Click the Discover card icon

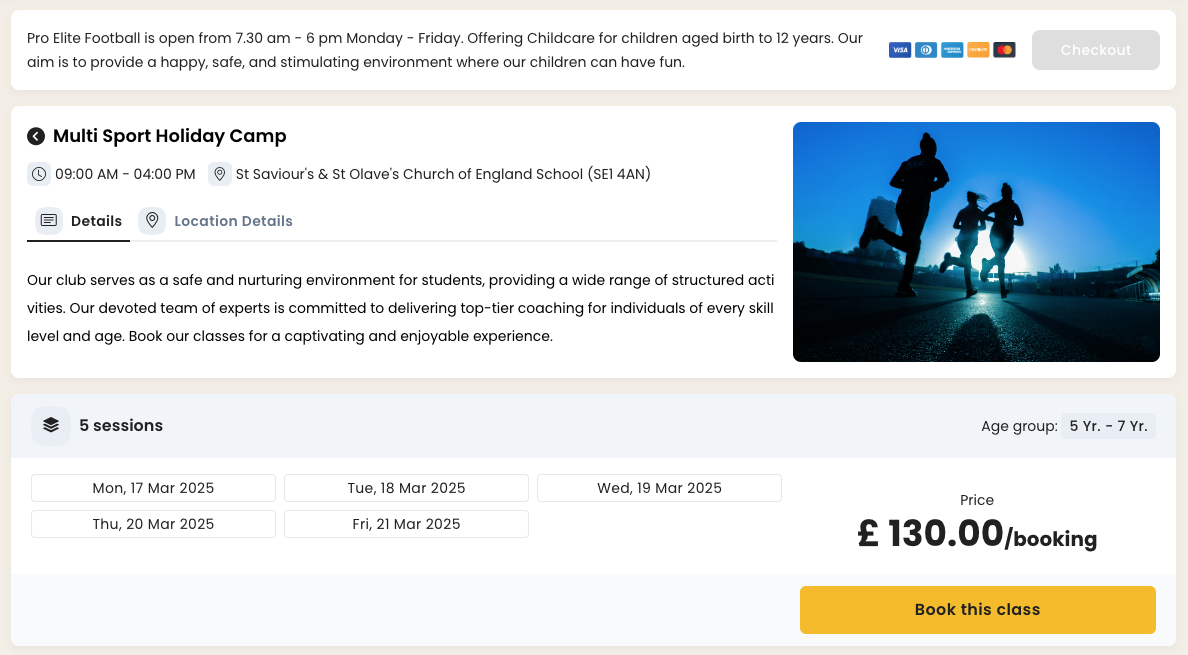click(978, 50)
